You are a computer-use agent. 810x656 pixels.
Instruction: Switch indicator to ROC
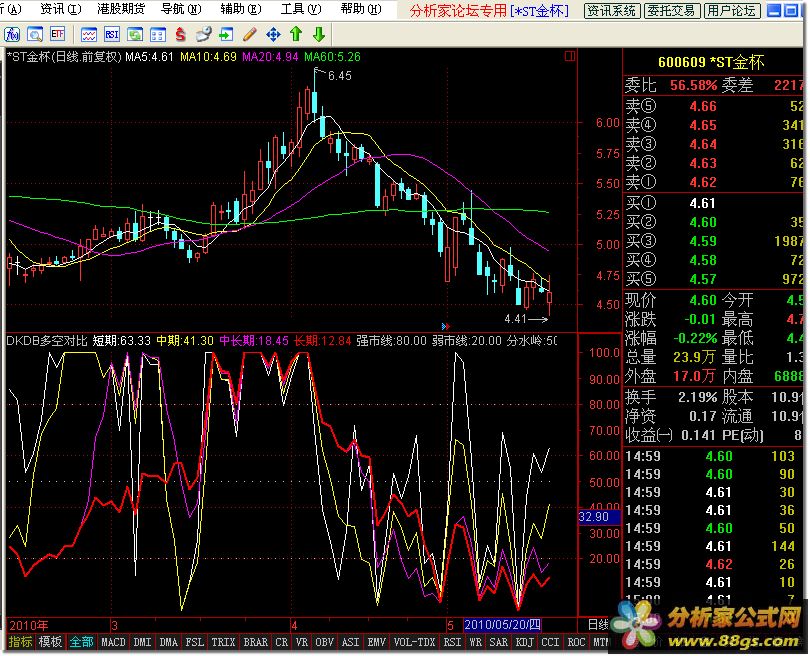click(x=576, y=642)
